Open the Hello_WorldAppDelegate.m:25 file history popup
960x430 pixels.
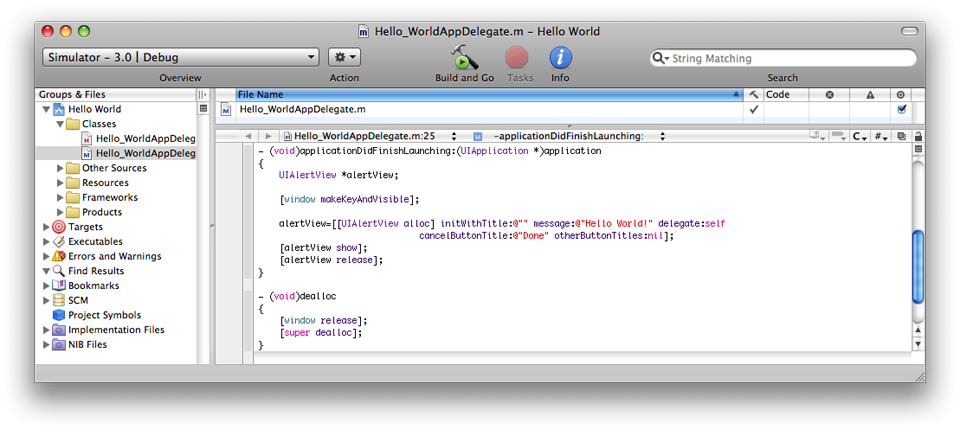[370, 136]
